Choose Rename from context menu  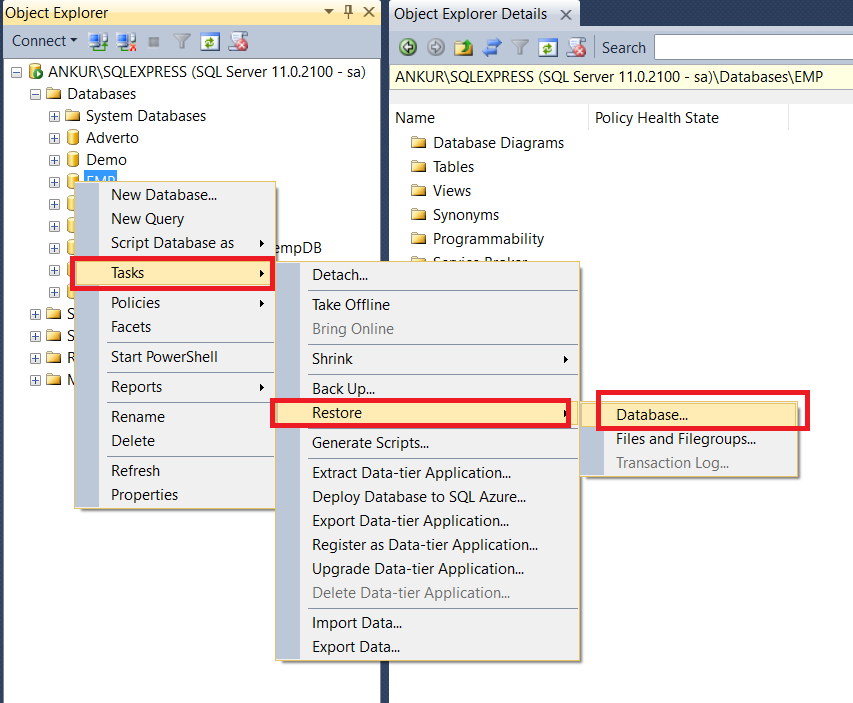pyautogui.click(x=175, y=417)
